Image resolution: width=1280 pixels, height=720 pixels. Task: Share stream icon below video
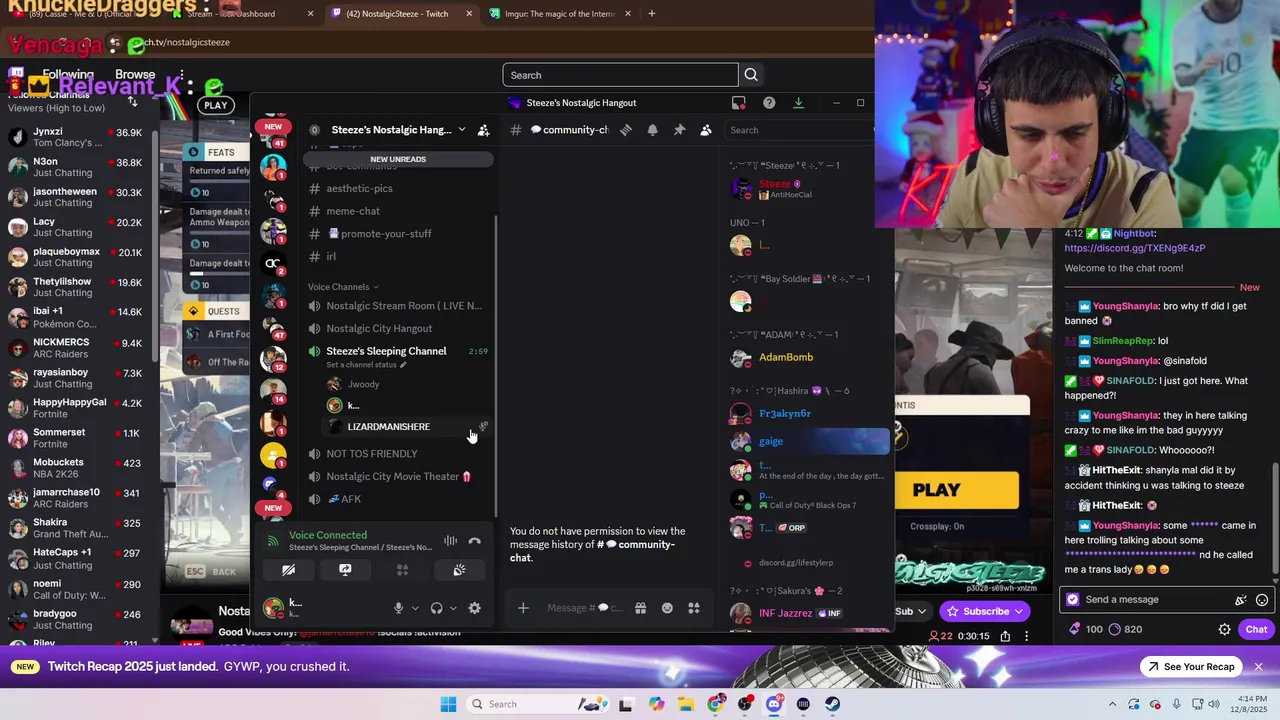[x=1005, y=636]
